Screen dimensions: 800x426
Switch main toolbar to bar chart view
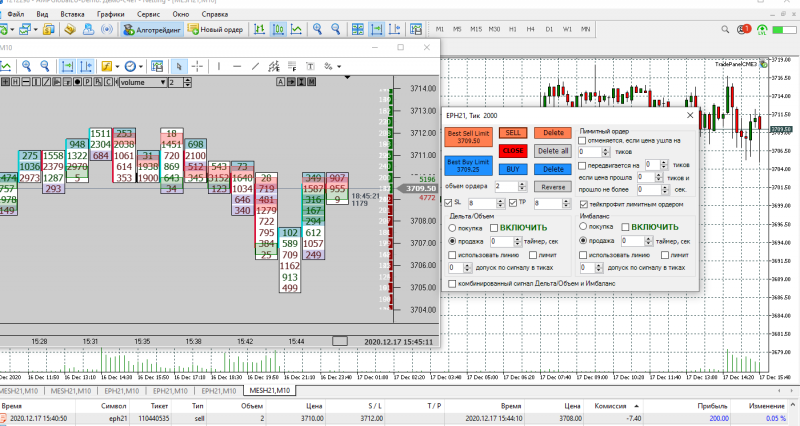(x=259, y=30)
